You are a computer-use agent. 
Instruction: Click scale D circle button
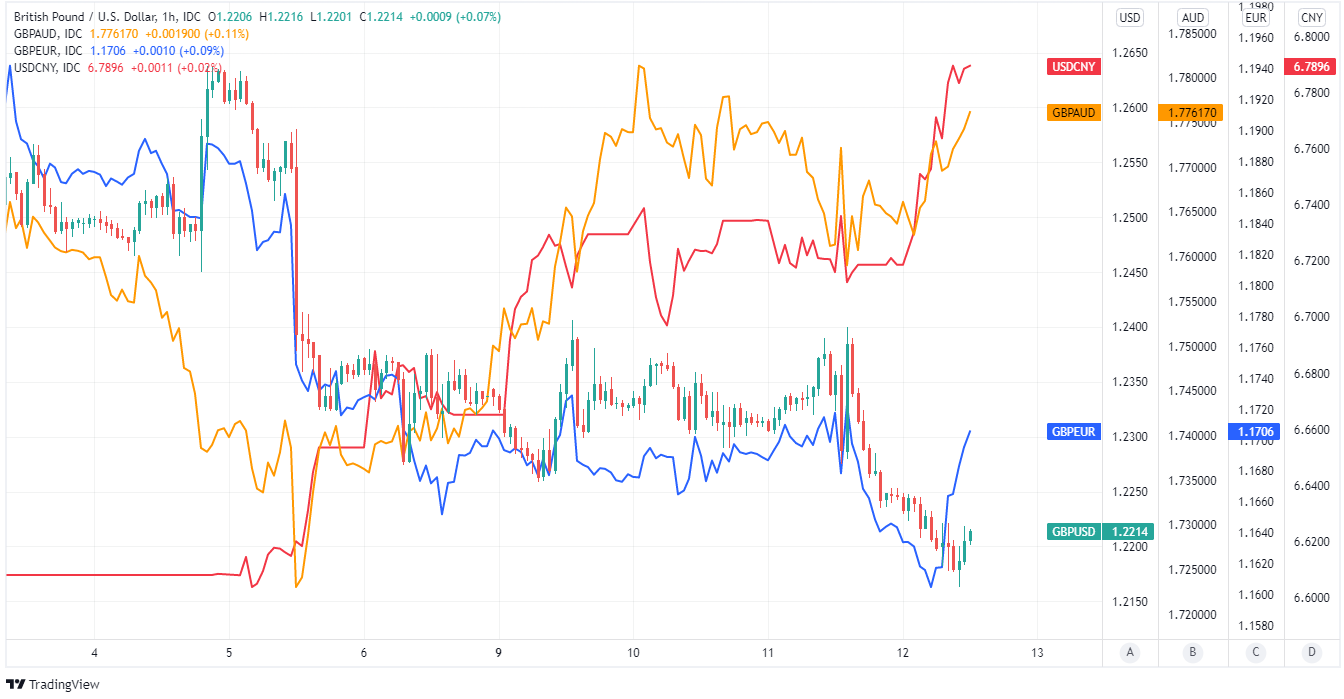(1311, 653)
